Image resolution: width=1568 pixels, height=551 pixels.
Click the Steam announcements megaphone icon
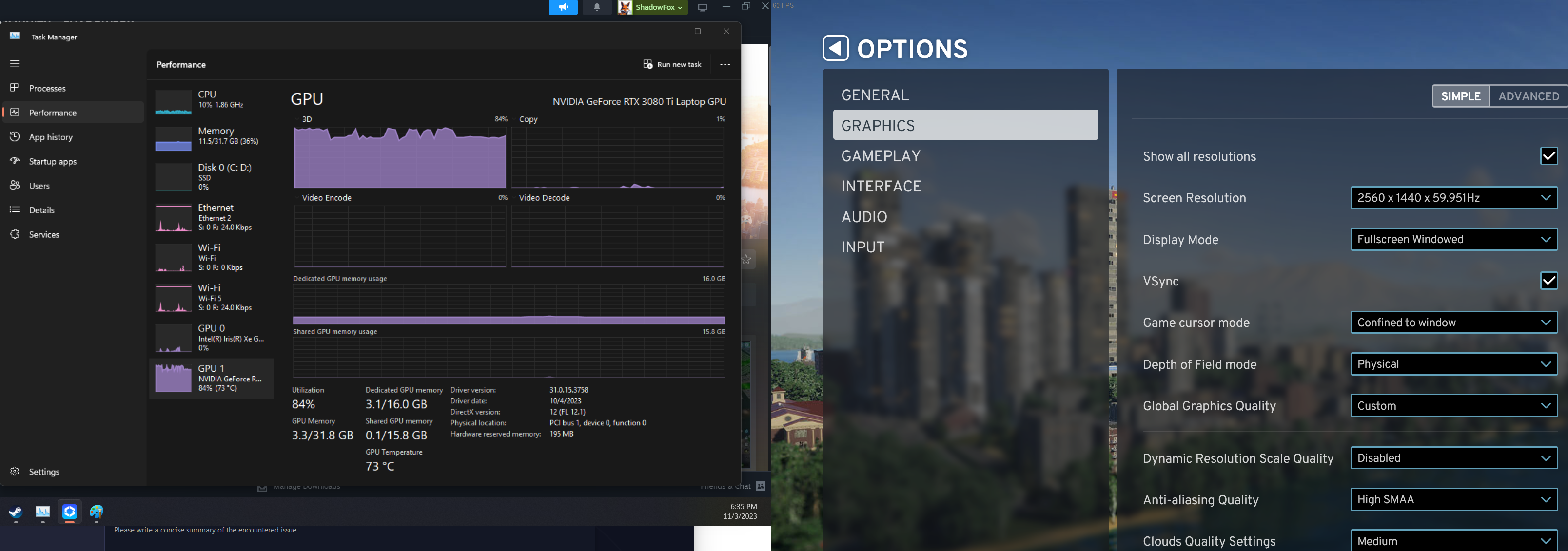[x=563, y=7]
